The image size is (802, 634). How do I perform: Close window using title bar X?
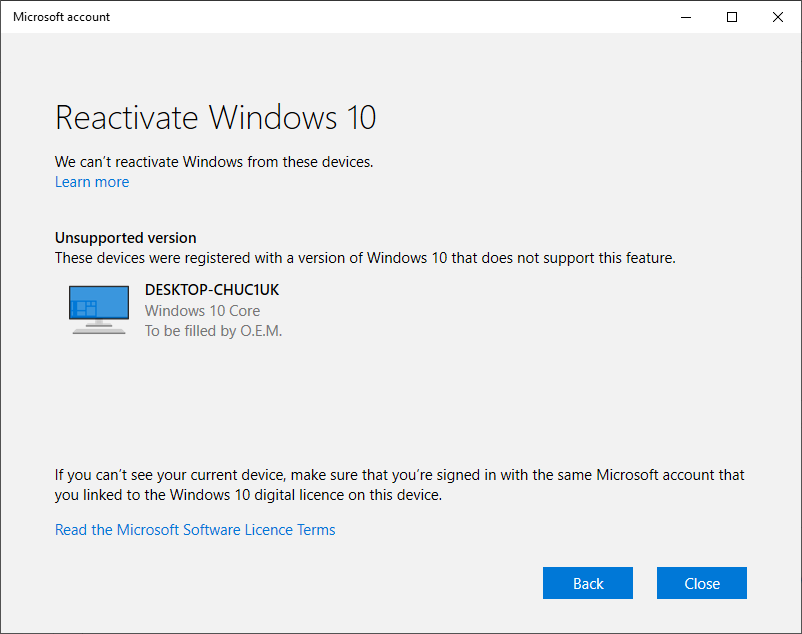tap(778, 17)
